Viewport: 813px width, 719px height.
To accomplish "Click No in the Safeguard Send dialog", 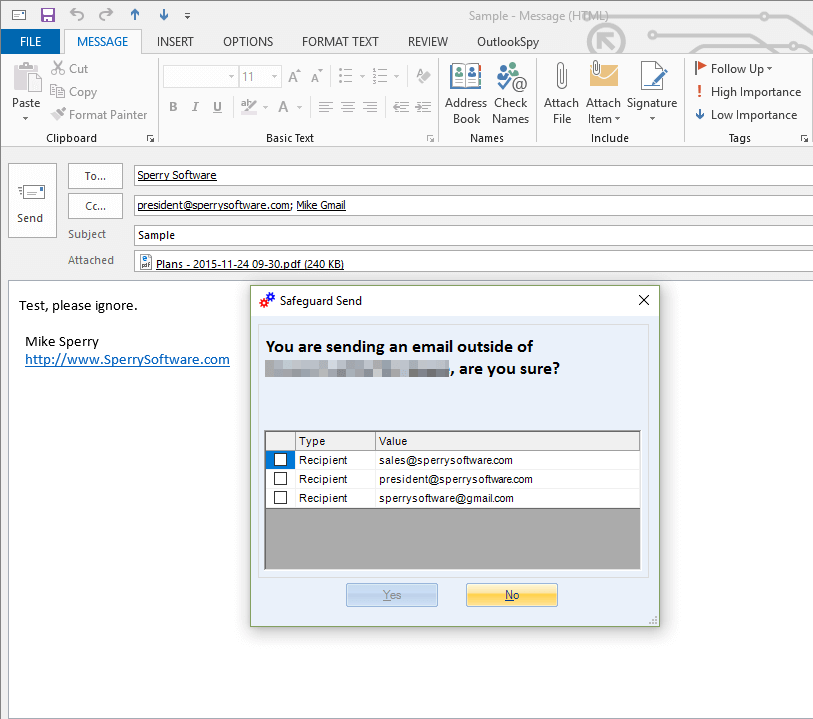I will pos(511,594).
